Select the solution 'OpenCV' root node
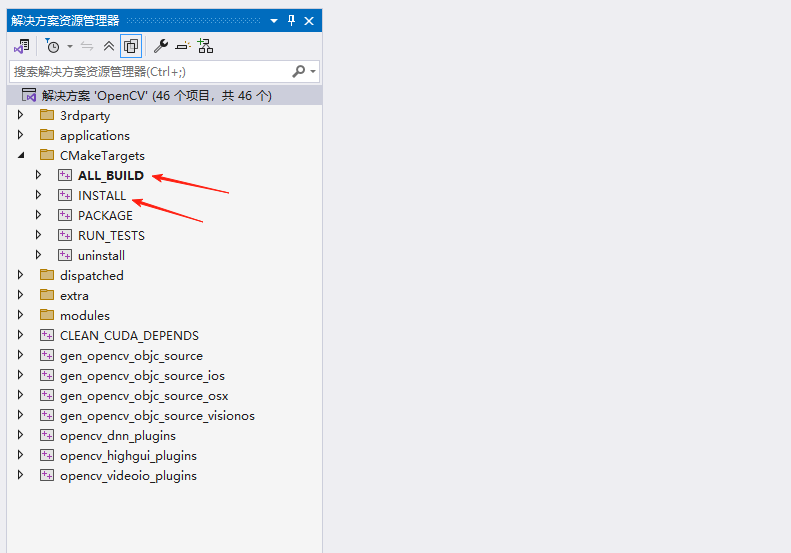 click(164, 95)
